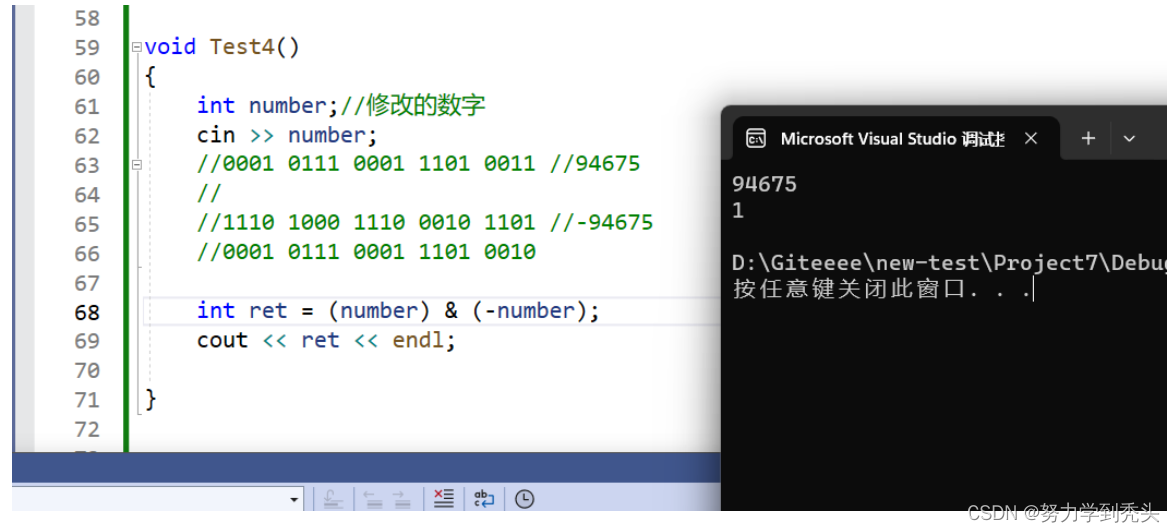Click the Chinese comment '//修改的数字'
Image resolution: width=1175 pixels, height=532 pixels.
pos(413,106)
